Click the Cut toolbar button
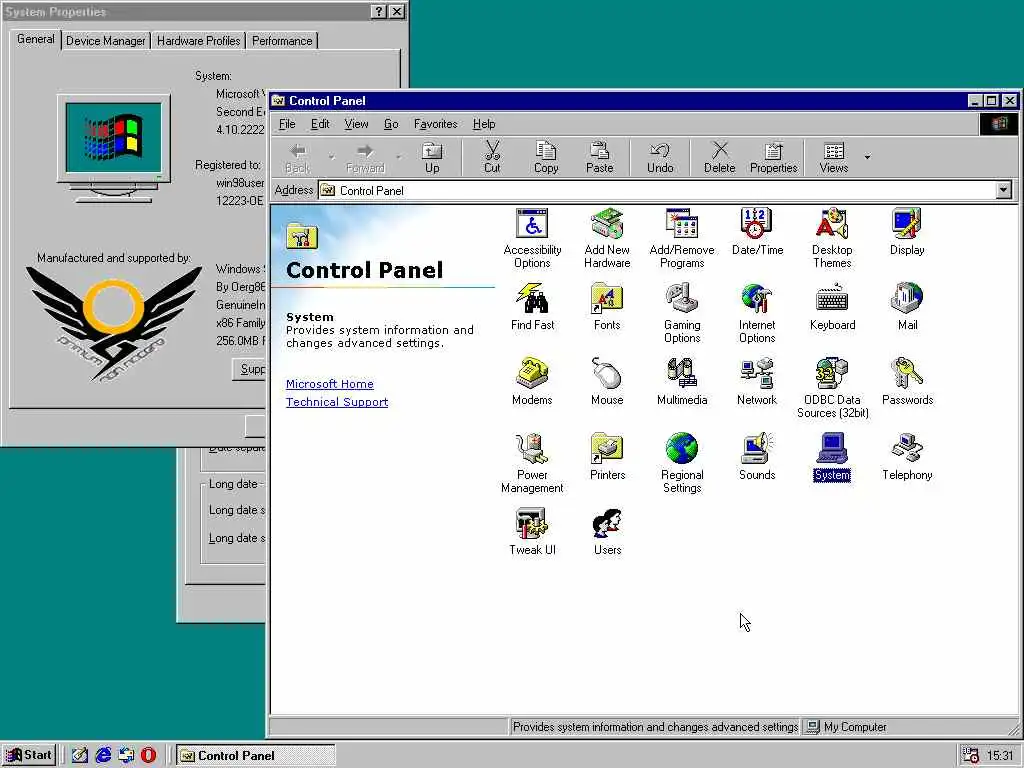 click(x=492, y=158)
